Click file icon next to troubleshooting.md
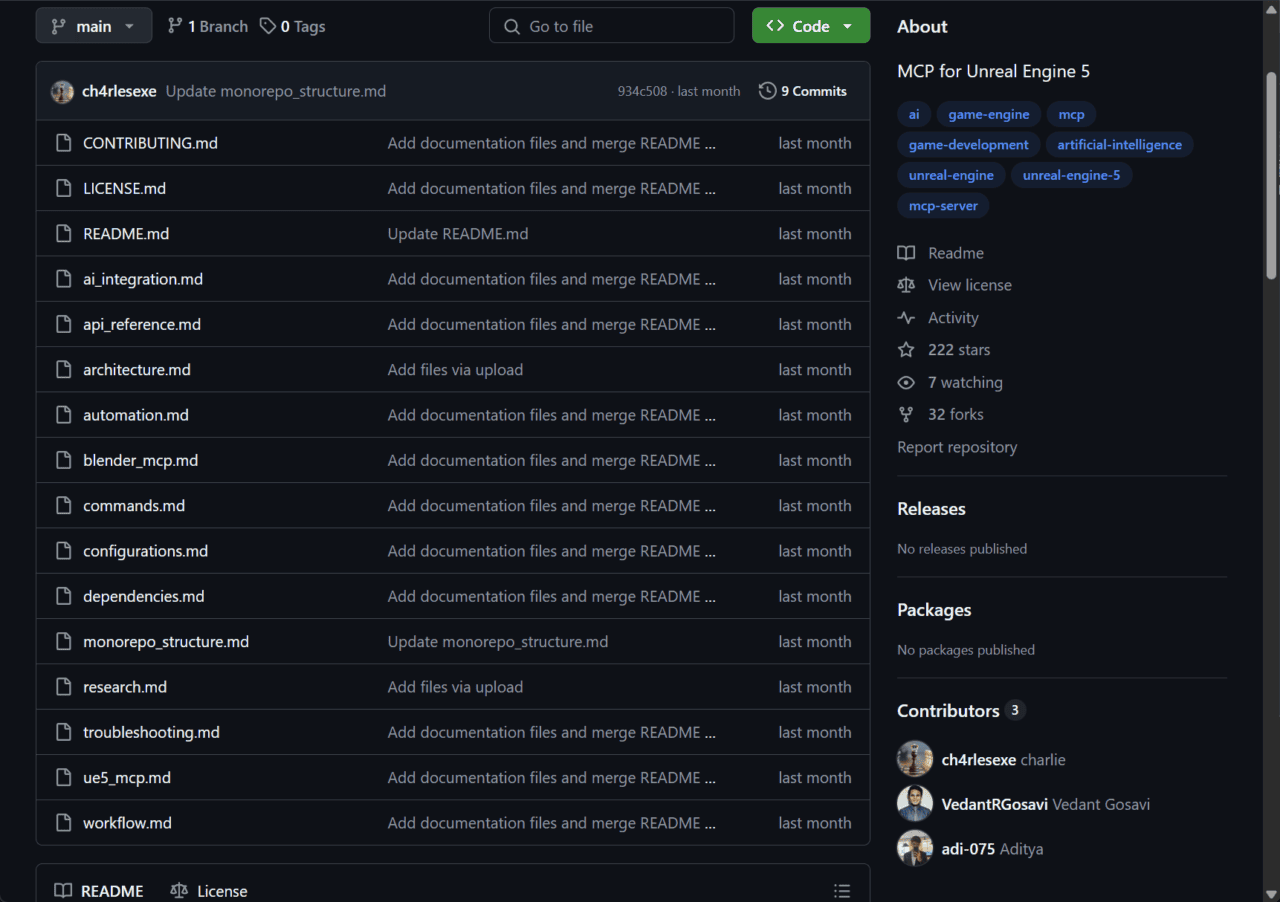 tap(64, 732)
